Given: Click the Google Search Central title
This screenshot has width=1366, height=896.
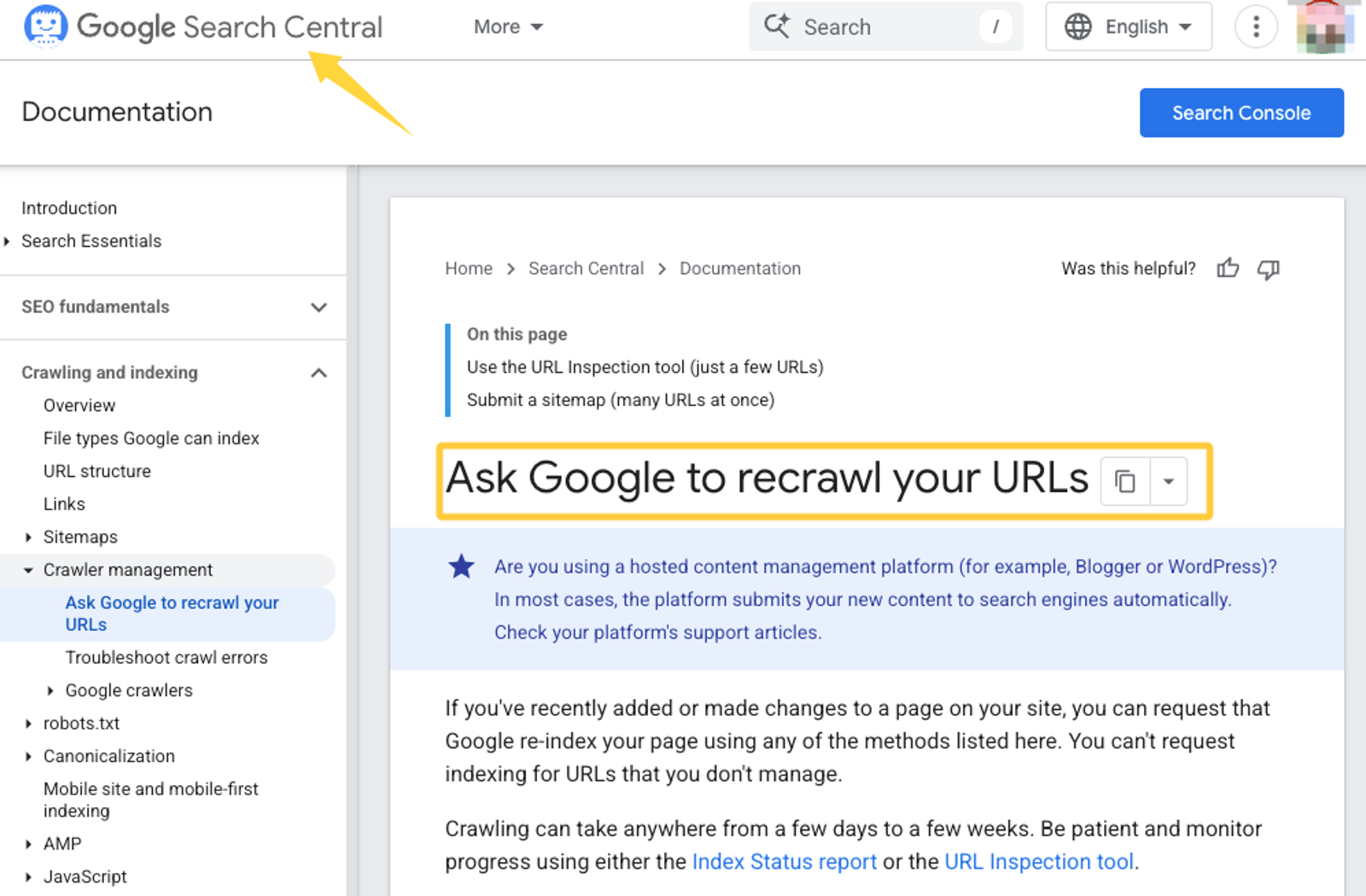Looking at the screenshot, I should click(230, 27).
